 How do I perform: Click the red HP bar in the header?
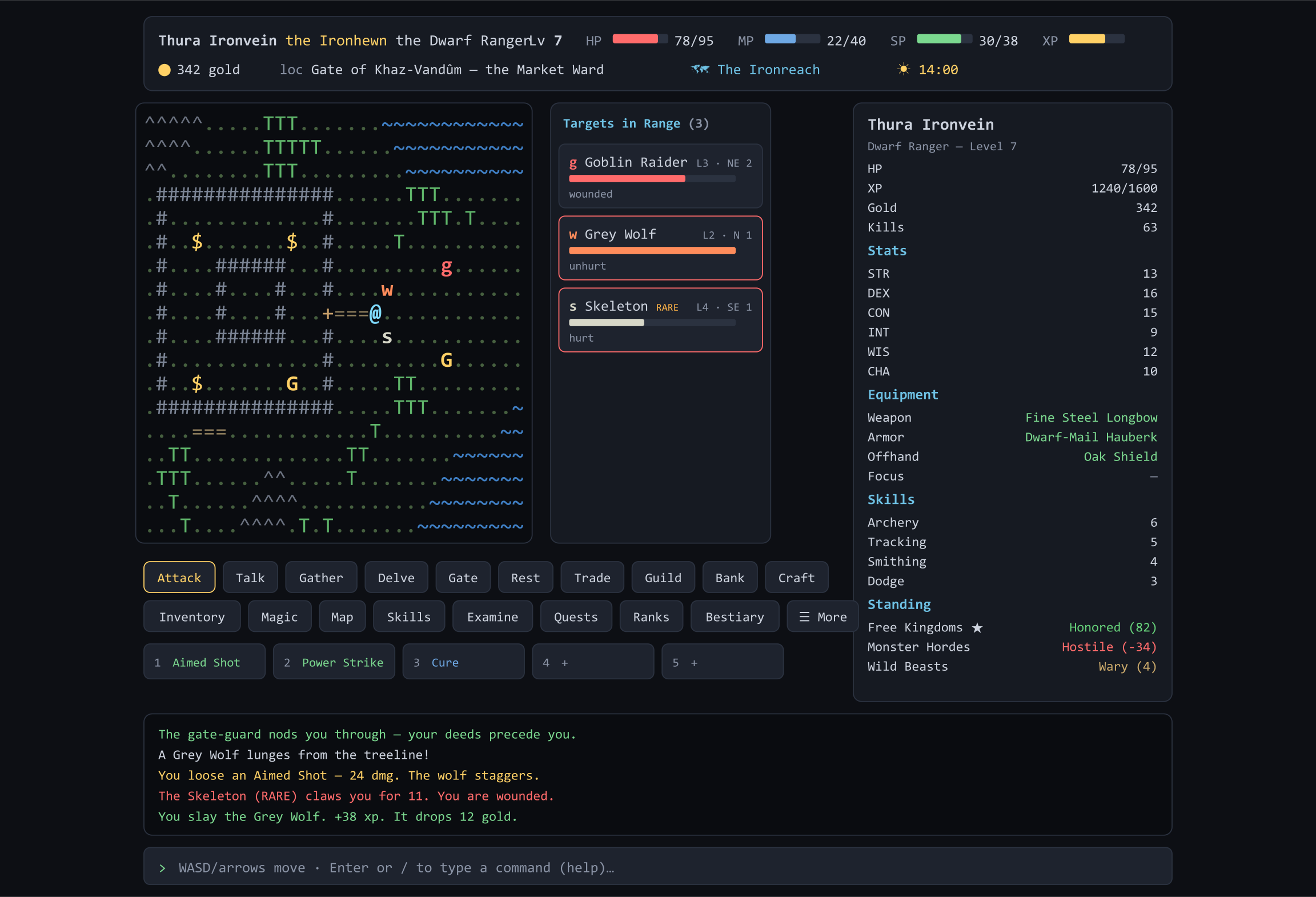(640, 39)
